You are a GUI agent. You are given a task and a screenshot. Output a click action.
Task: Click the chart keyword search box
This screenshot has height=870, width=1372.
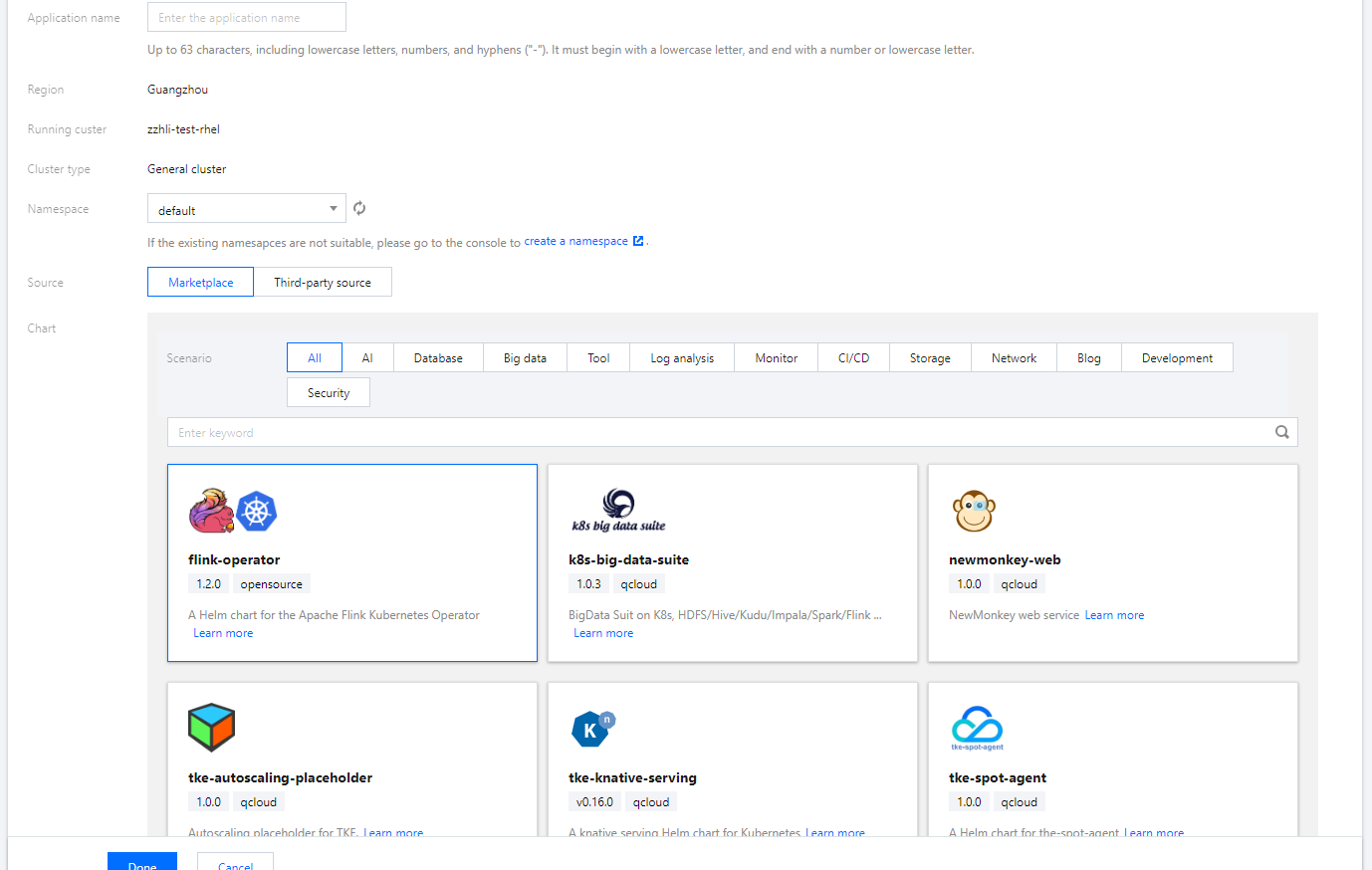717,432
